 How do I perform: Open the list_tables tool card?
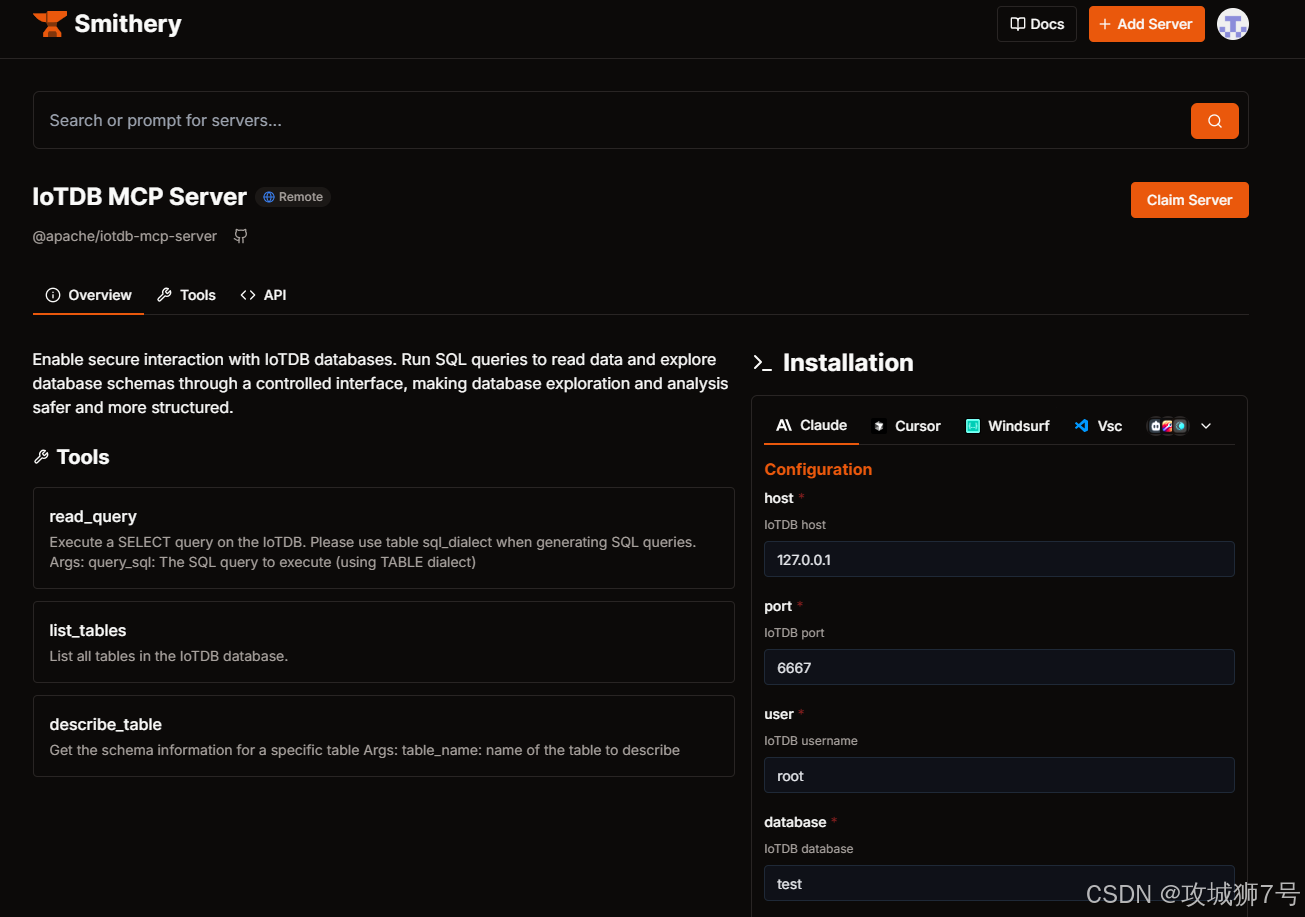(x=384, y=642)
